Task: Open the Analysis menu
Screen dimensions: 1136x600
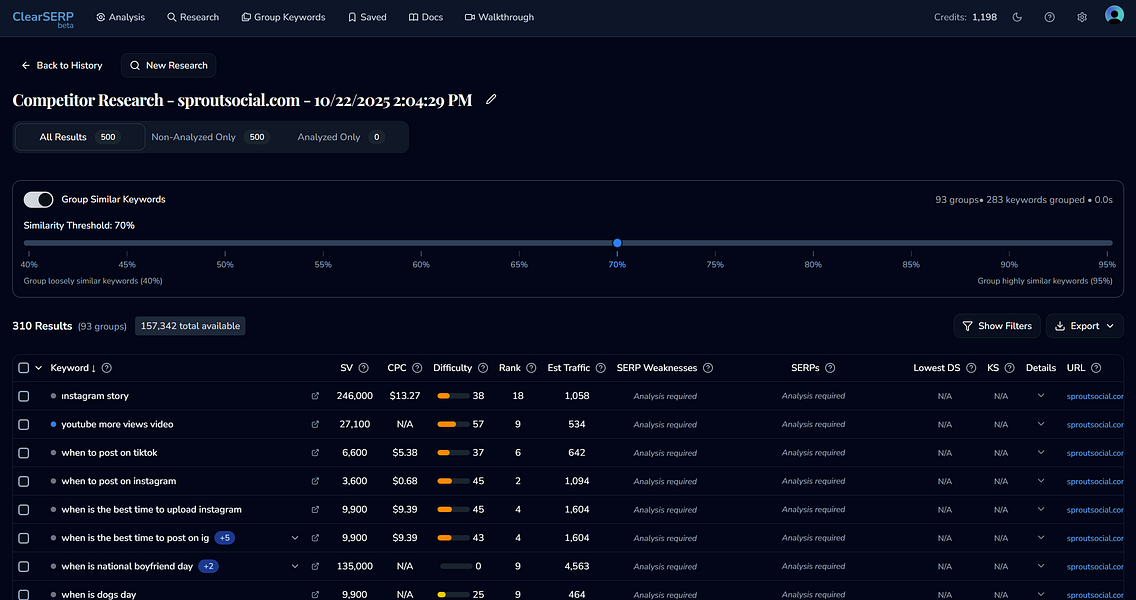Action: point(120,17)
